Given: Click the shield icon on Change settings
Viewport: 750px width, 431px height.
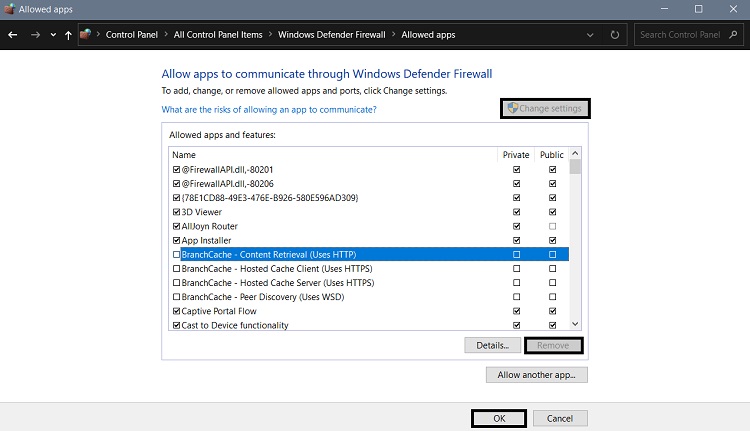Looking at the screenshot, I should coord(513,108).
